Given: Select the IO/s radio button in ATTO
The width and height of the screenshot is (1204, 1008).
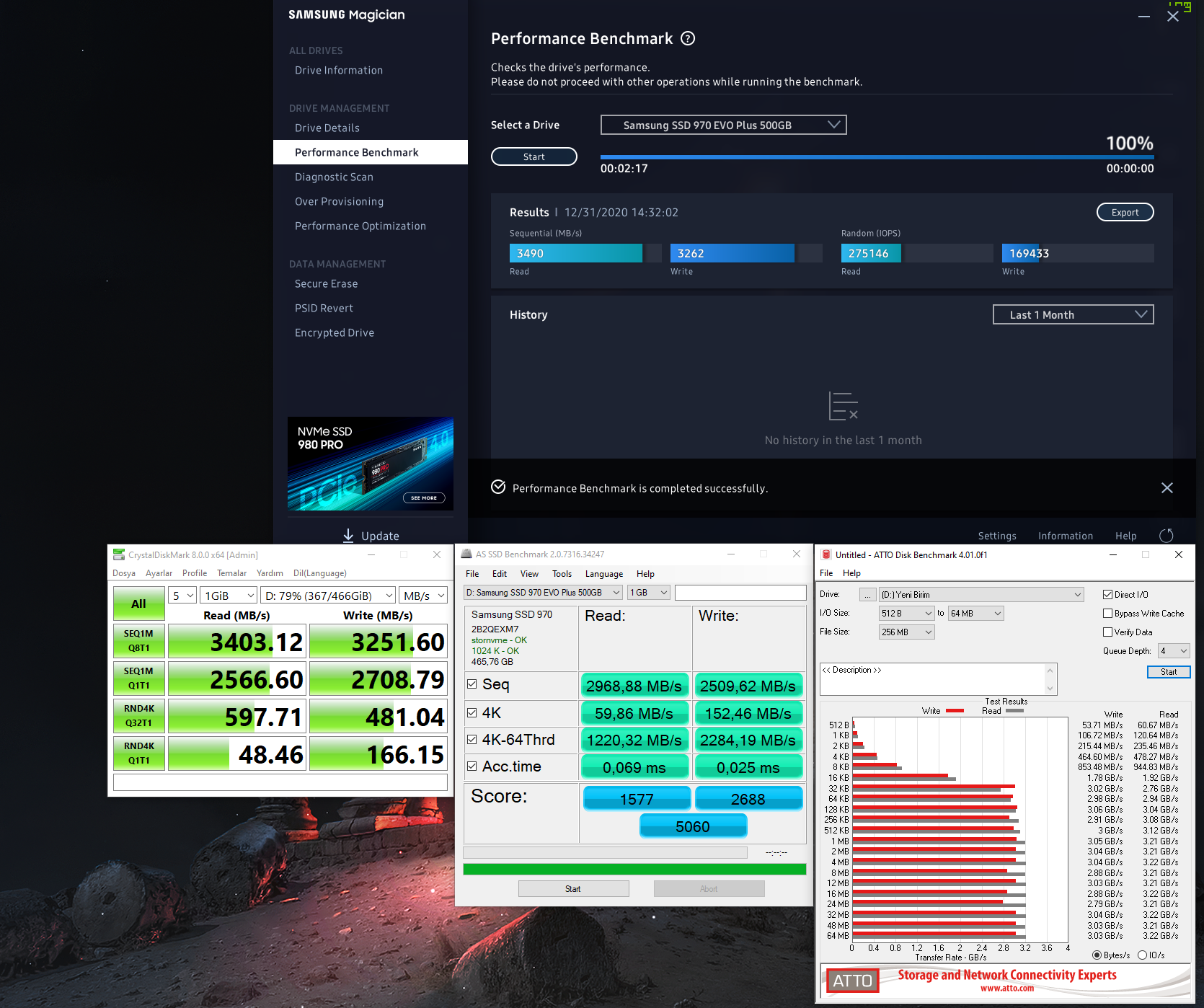Looking at the screenshot, I should (x=1142, y=955).
